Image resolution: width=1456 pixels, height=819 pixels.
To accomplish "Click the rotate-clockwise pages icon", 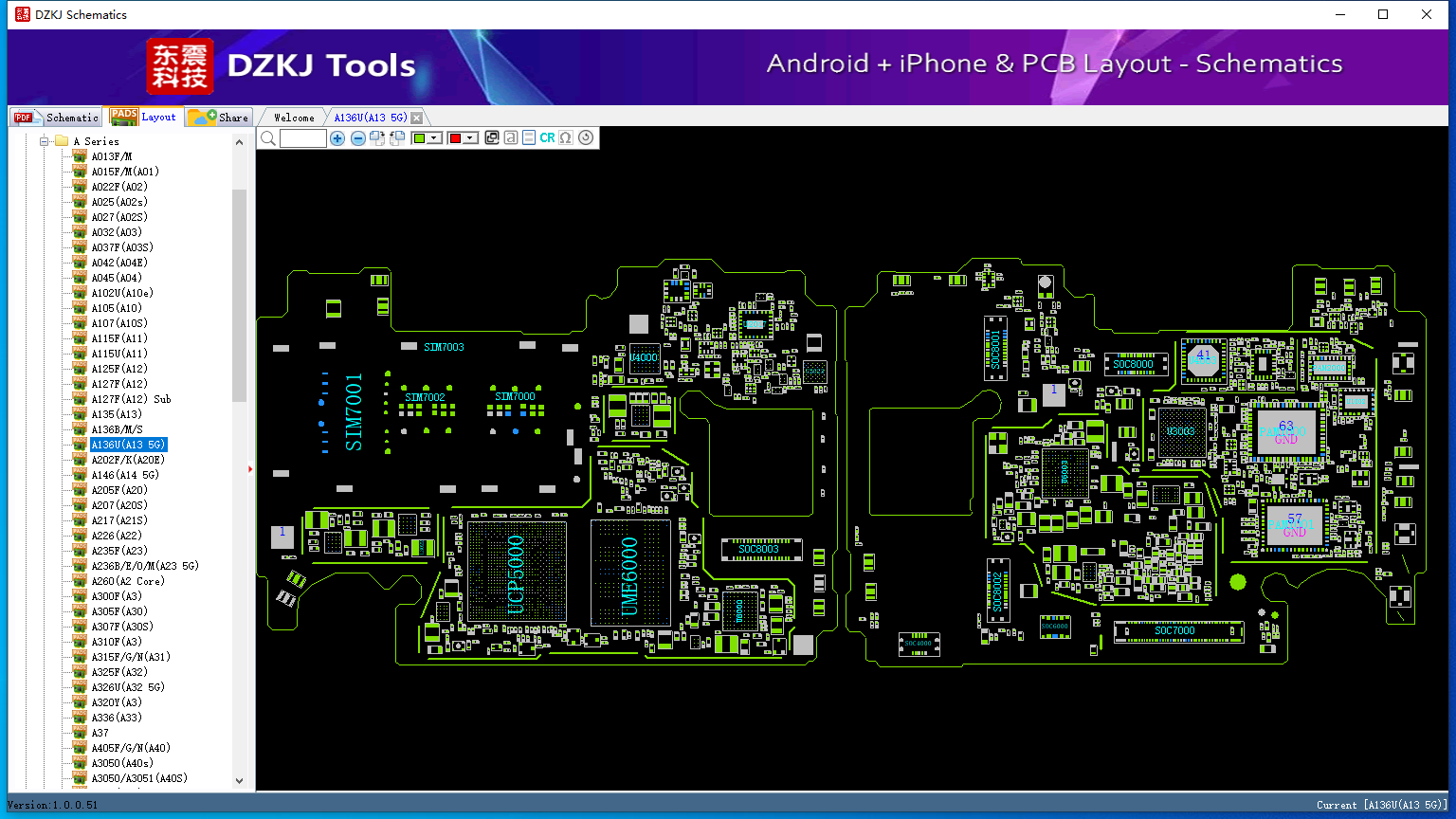I will (x=377, y=138).
